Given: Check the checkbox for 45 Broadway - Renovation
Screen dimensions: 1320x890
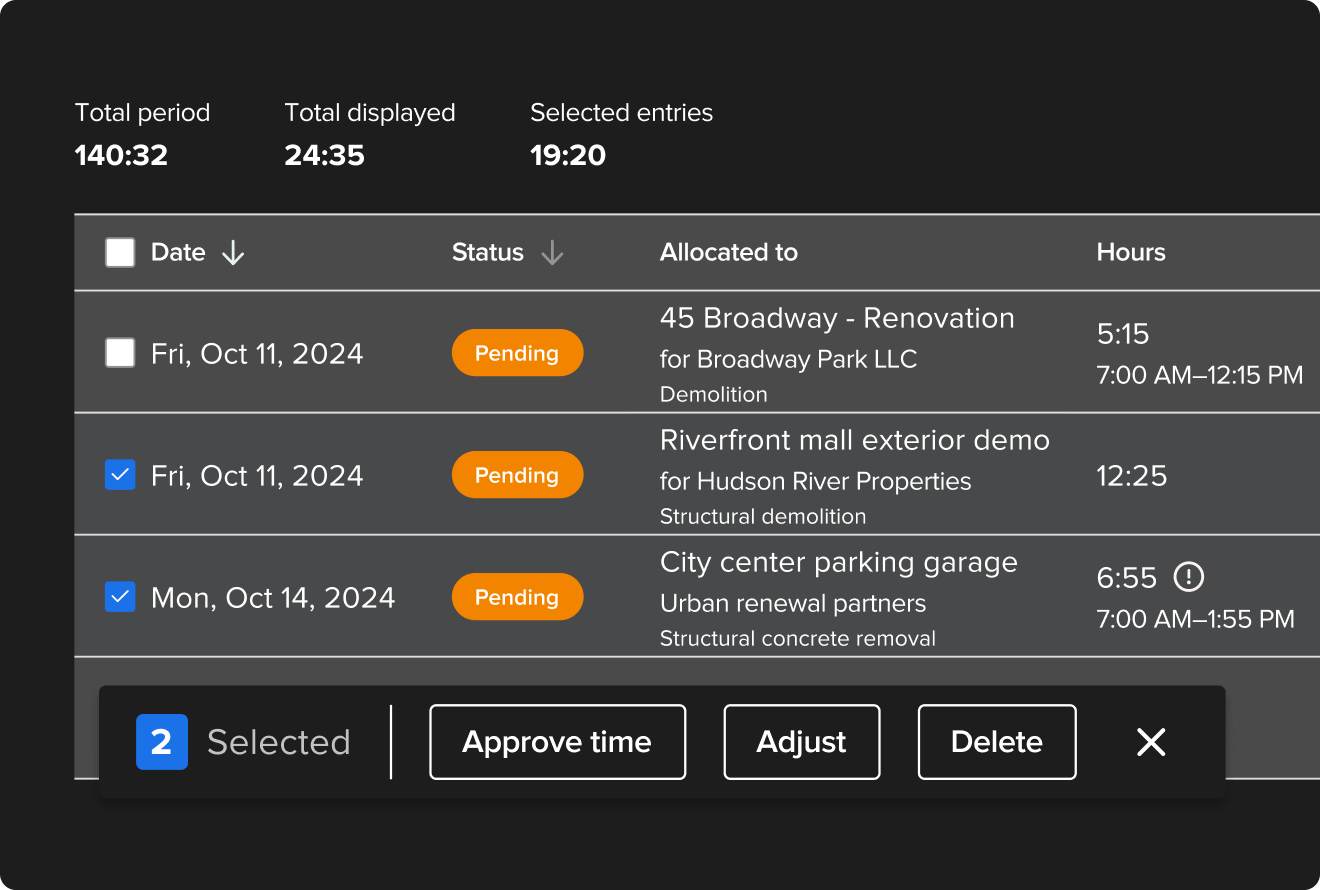Looking at the screenshot, I should (119, 352).
